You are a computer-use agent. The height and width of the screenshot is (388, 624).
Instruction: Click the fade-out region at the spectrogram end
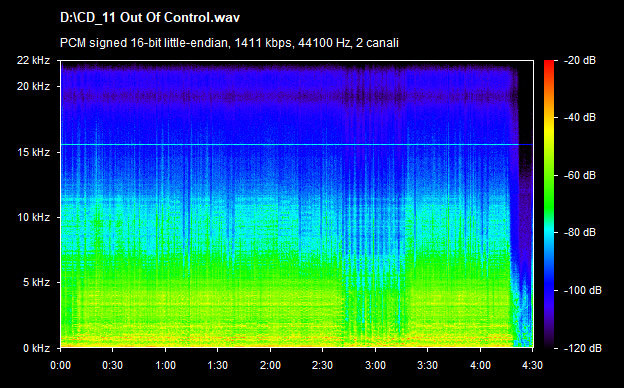coord(522,207)
